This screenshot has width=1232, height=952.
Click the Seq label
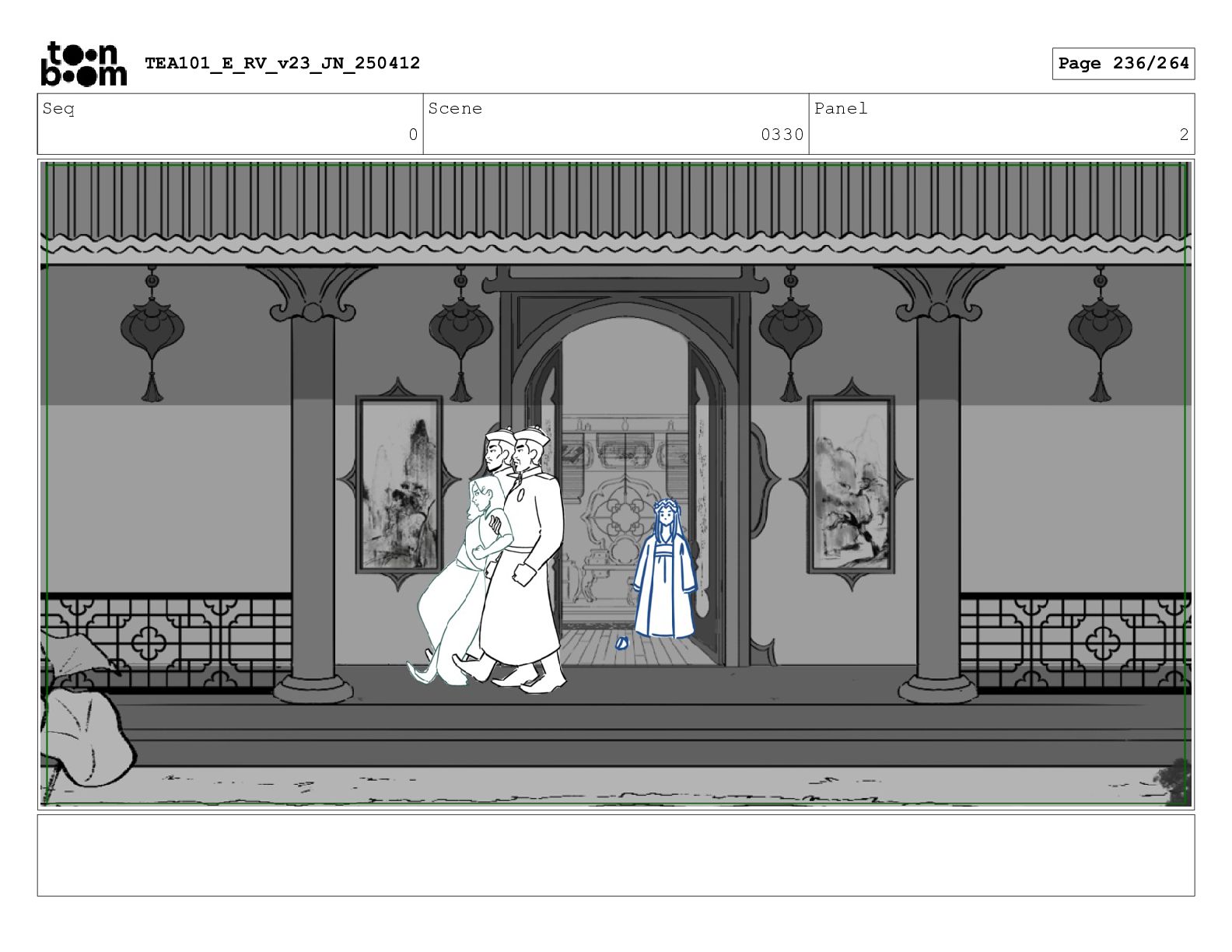[x=59, y=109]
